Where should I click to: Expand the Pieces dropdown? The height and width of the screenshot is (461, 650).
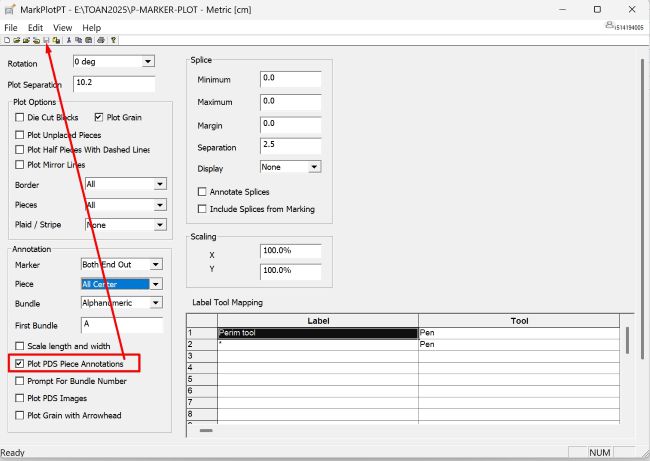click(160, 205)
